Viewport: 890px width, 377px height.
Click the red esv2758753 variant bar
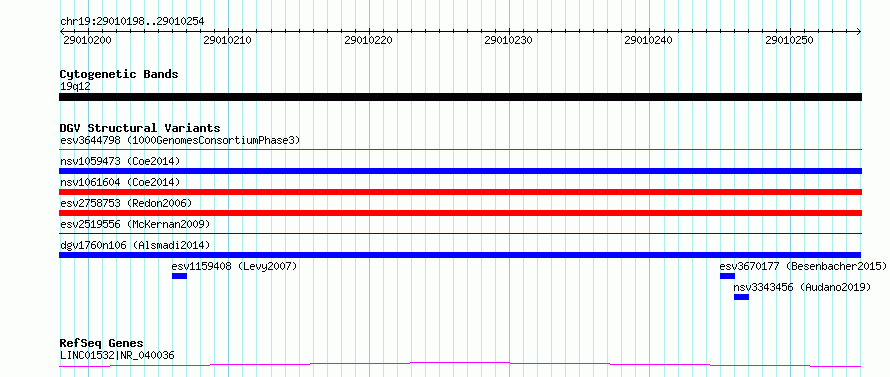[460, 213]
